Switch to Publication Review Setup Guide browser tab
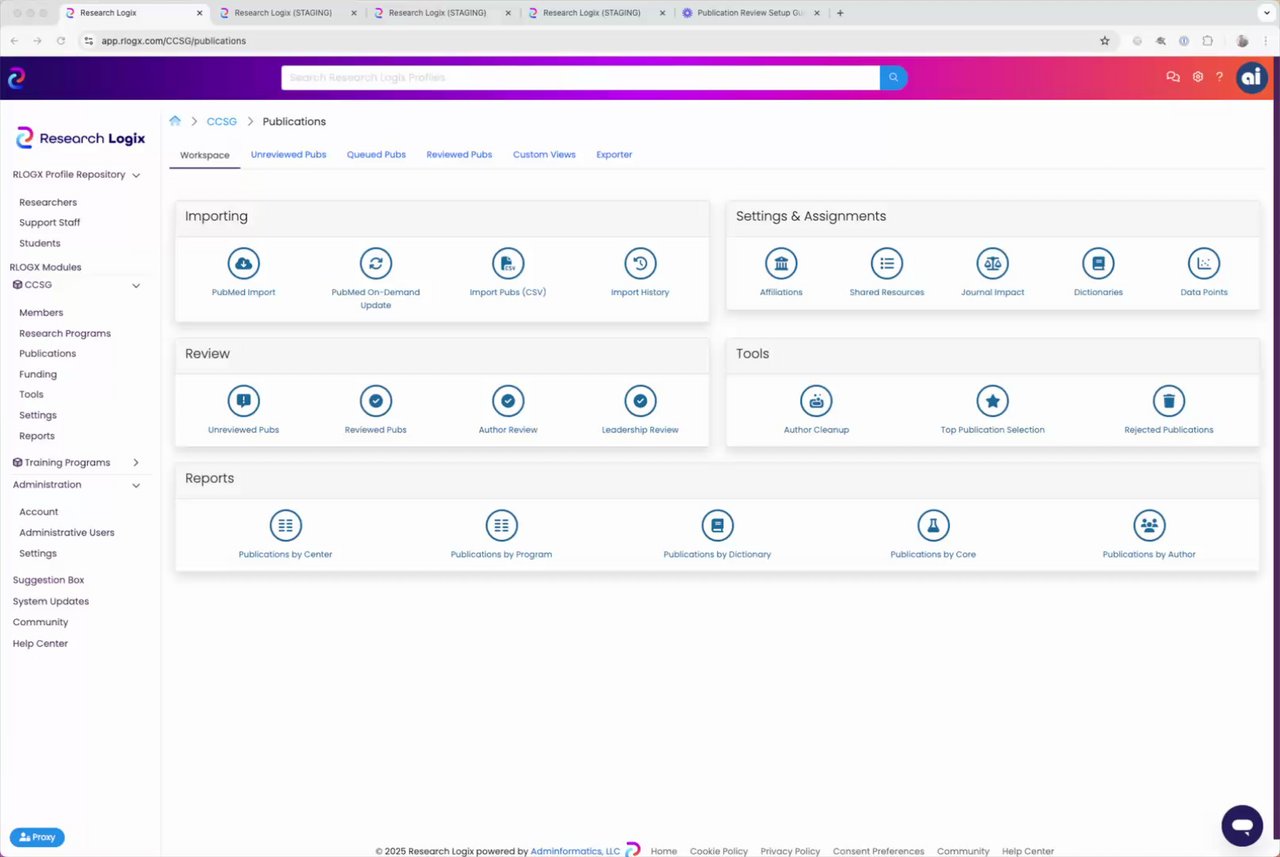This screenshot has height=857, width=1280. 751,13
